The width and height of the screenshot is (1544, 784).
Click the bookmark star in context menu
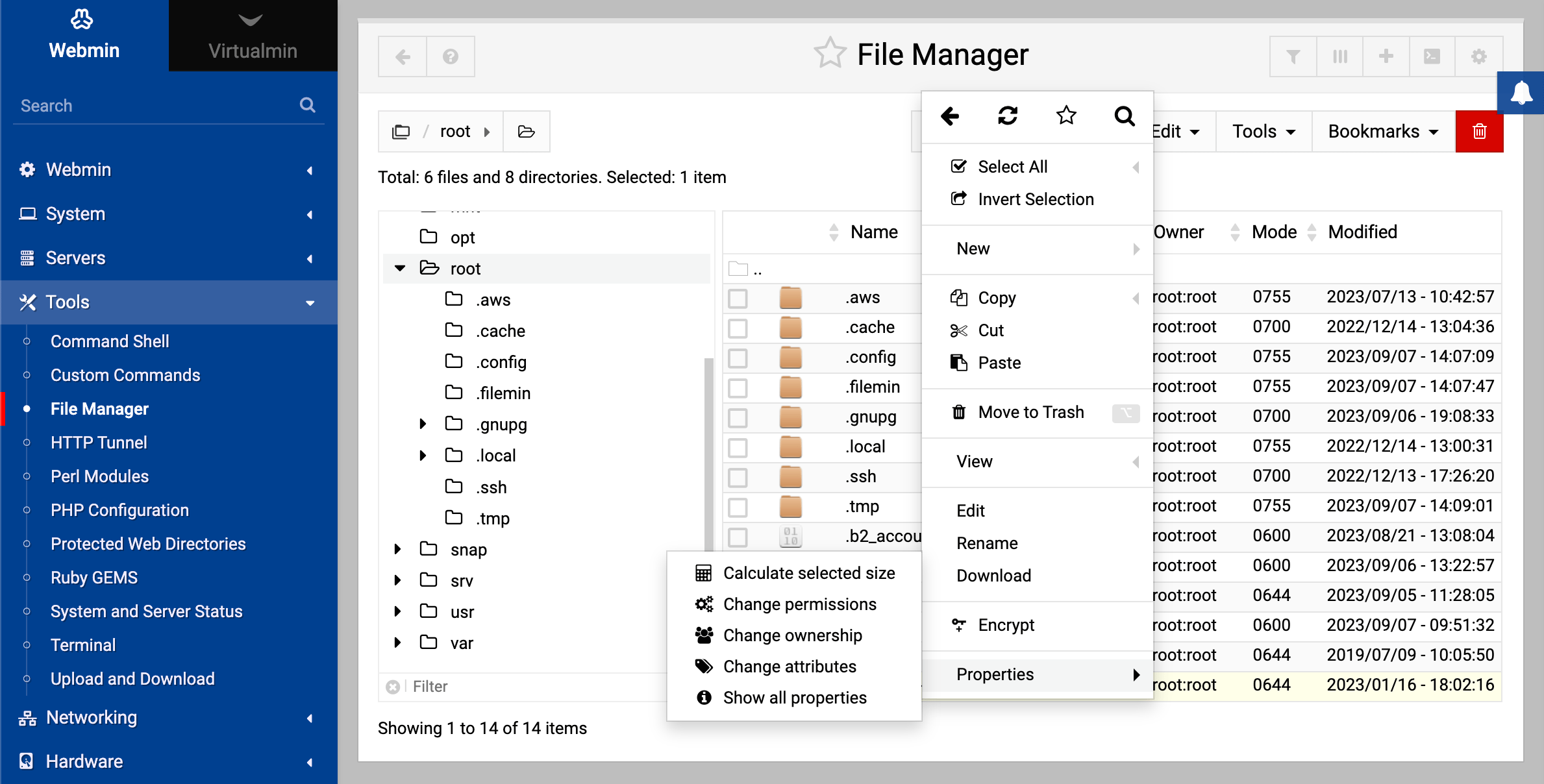(x=1066, y=116)
